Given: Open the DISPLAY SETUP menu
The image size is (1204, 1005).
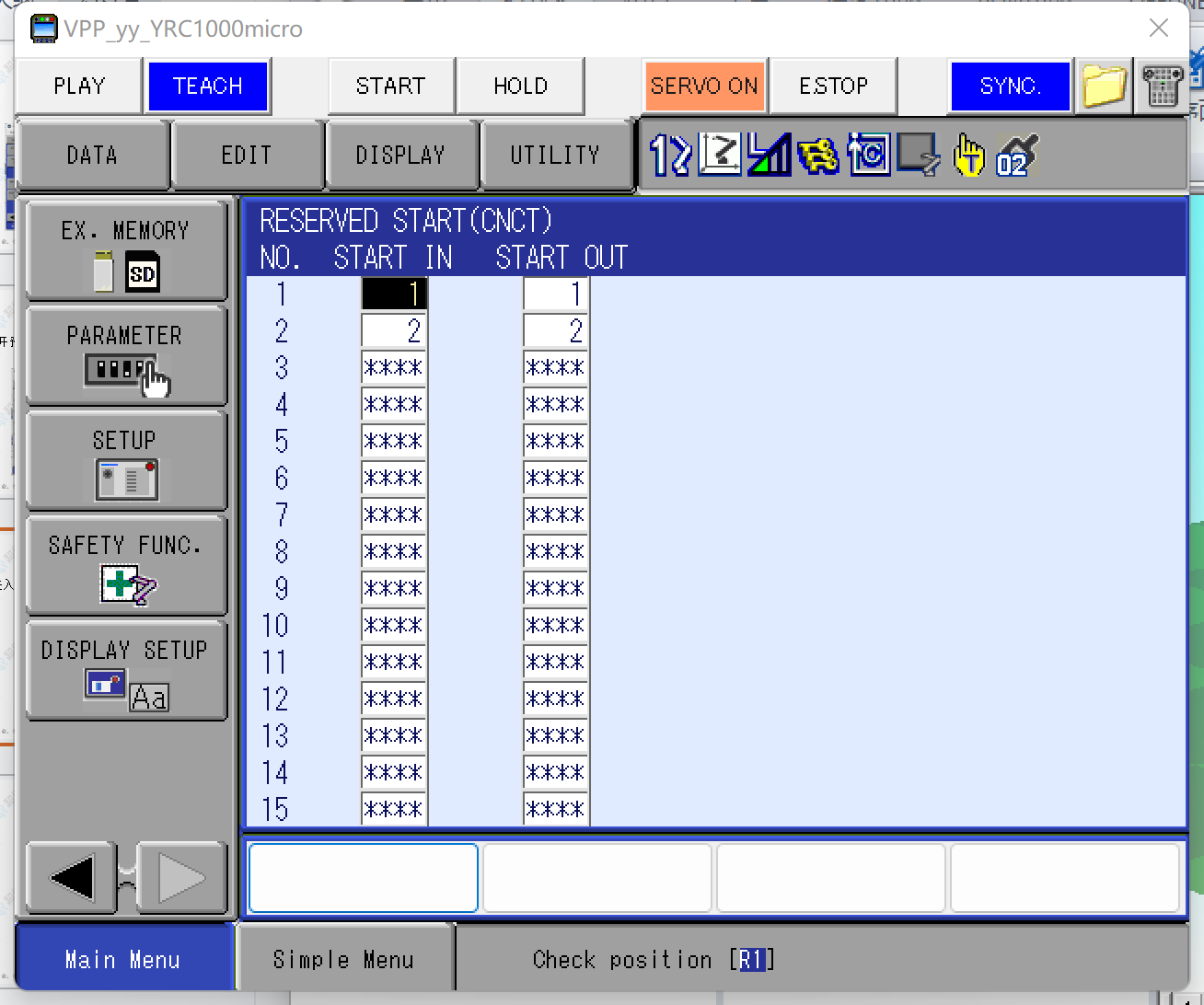Looking at the screenshot, I should pyautogui.click(x=126, y=670).
